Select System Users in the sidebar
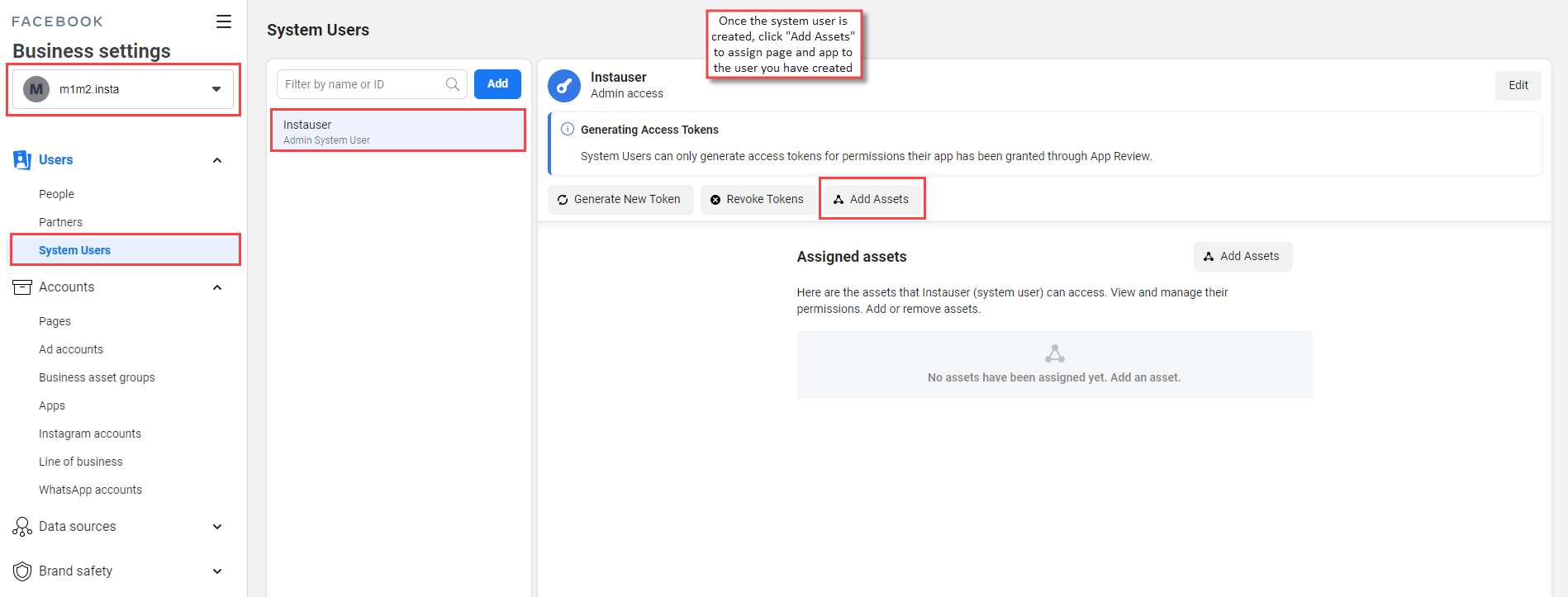The width and height of the screenshot is (1568, 597). point(126,250)
